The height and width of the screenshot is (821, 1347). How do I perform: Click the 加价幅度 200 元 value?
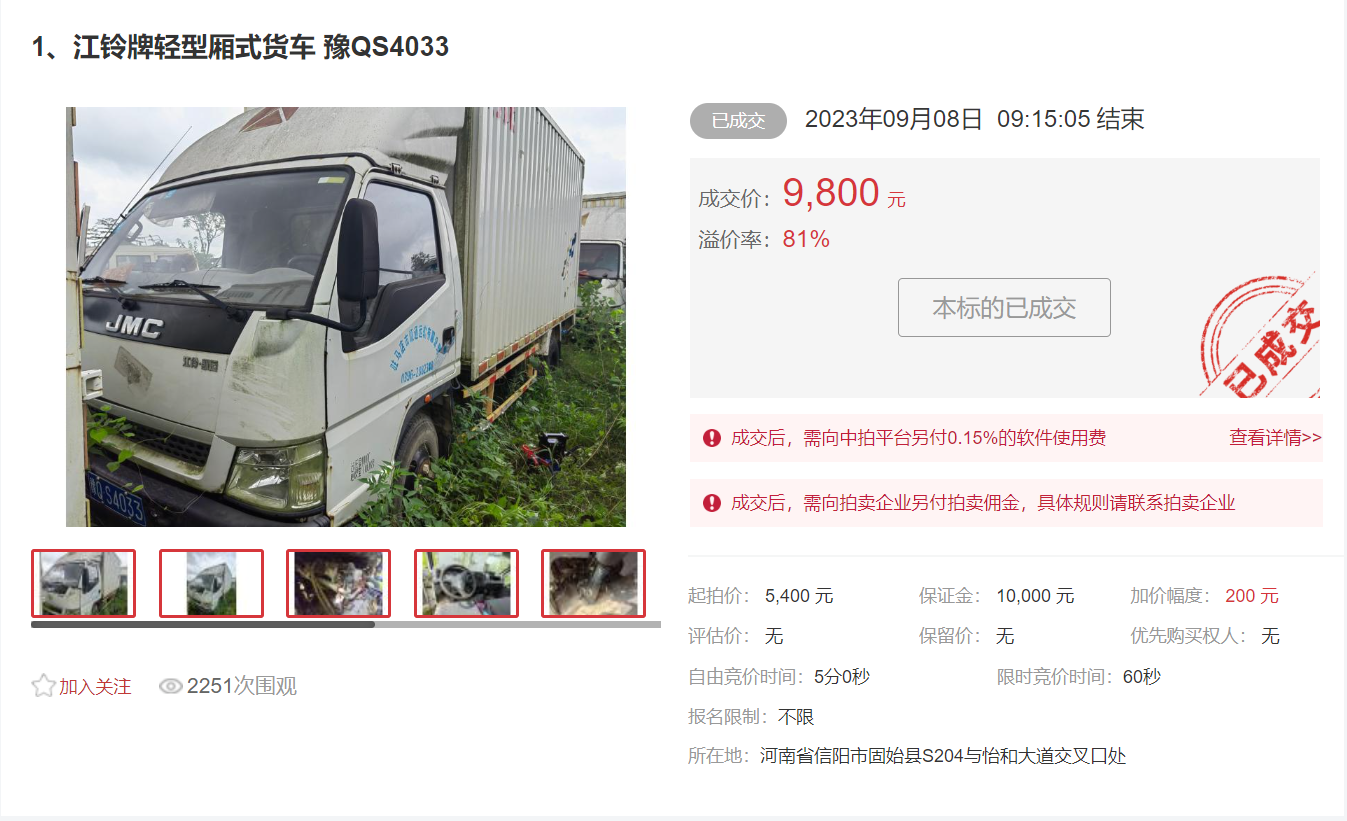(1252, 596)
